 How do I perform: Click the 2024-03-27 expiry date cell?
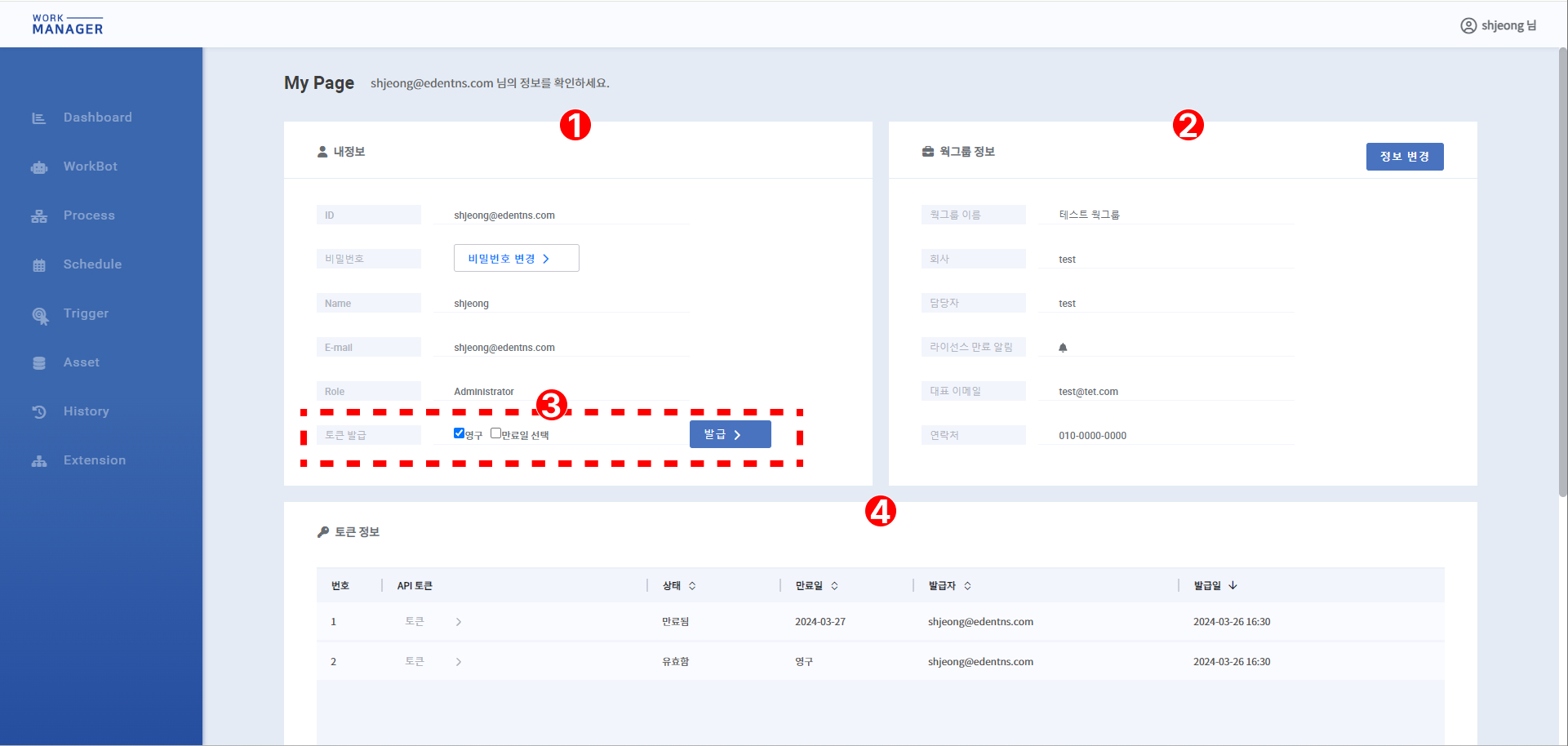click(820, 622)
